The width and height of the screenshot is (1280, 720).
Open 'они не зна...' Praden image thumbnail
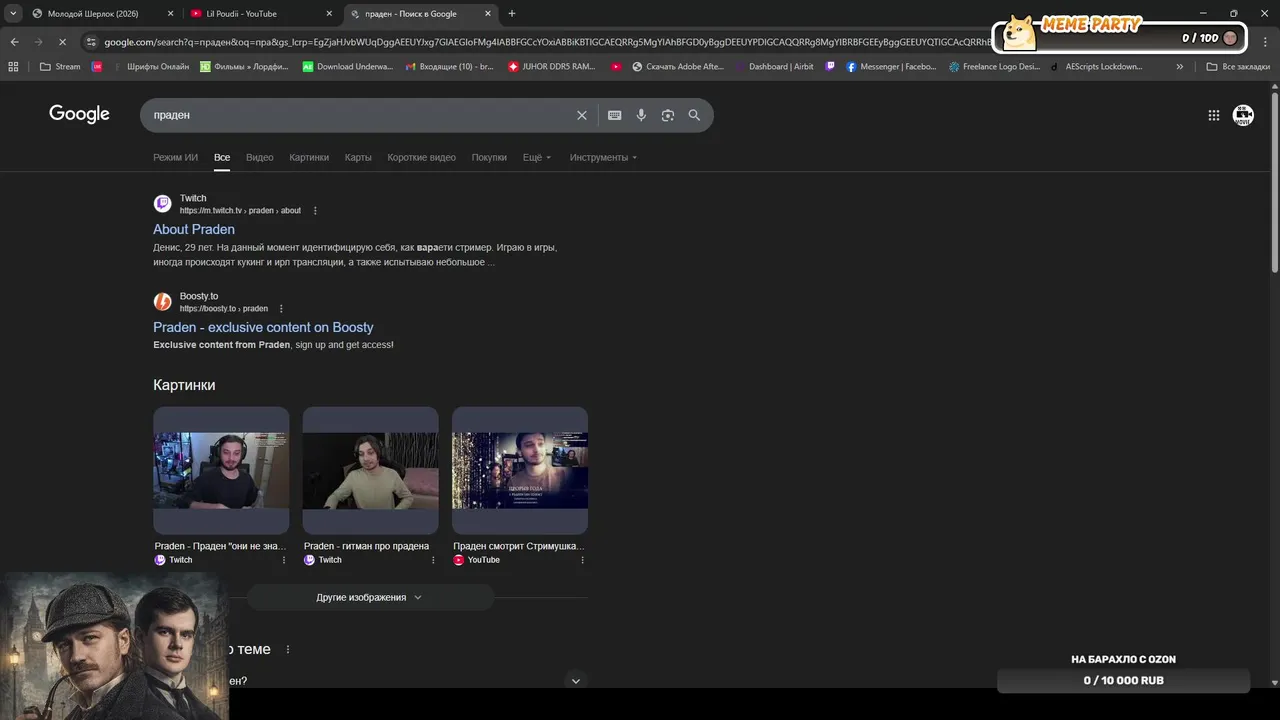(221, 470)
